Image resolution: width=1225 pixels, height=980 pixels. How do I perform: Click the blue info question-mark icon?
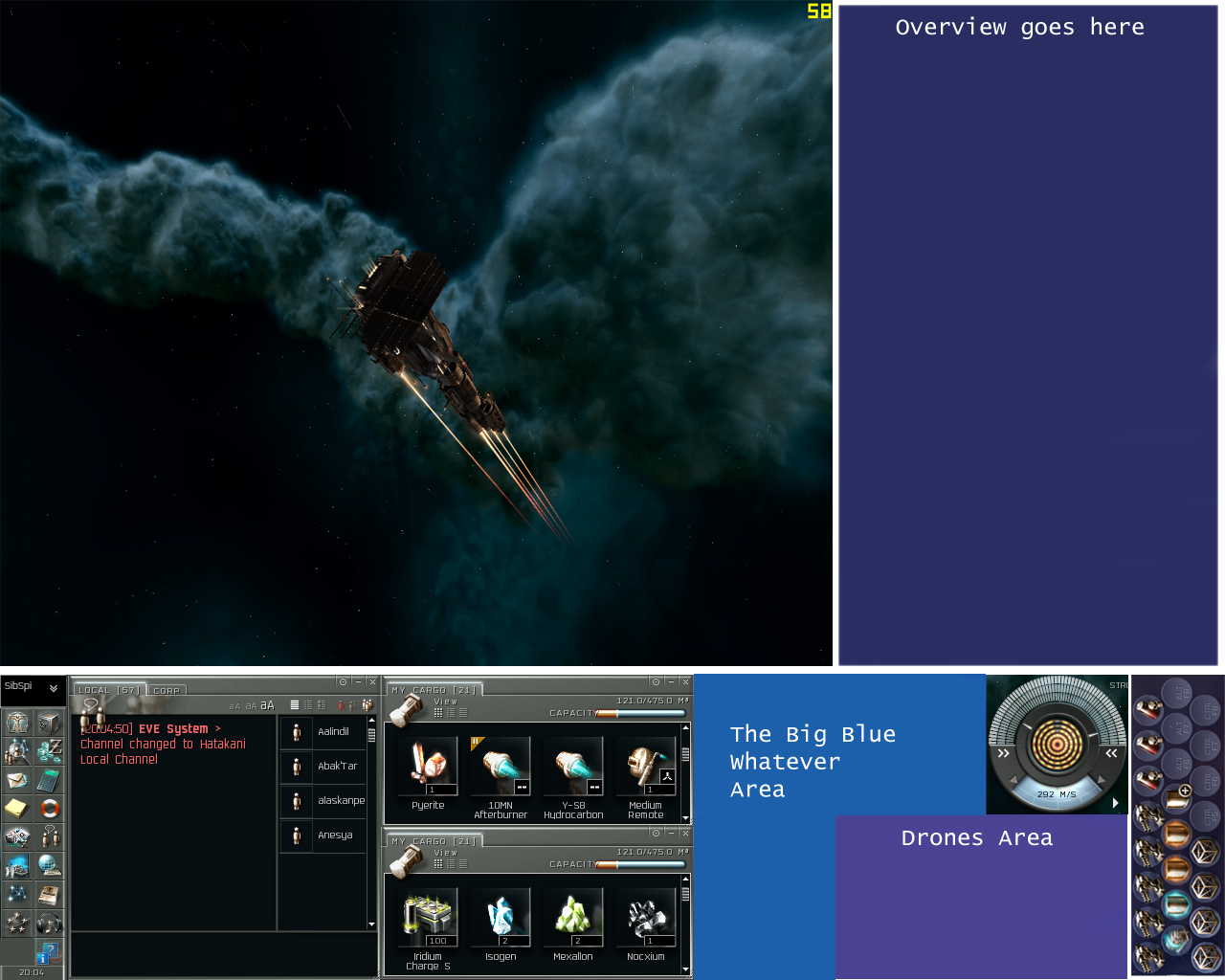[49, 951]
